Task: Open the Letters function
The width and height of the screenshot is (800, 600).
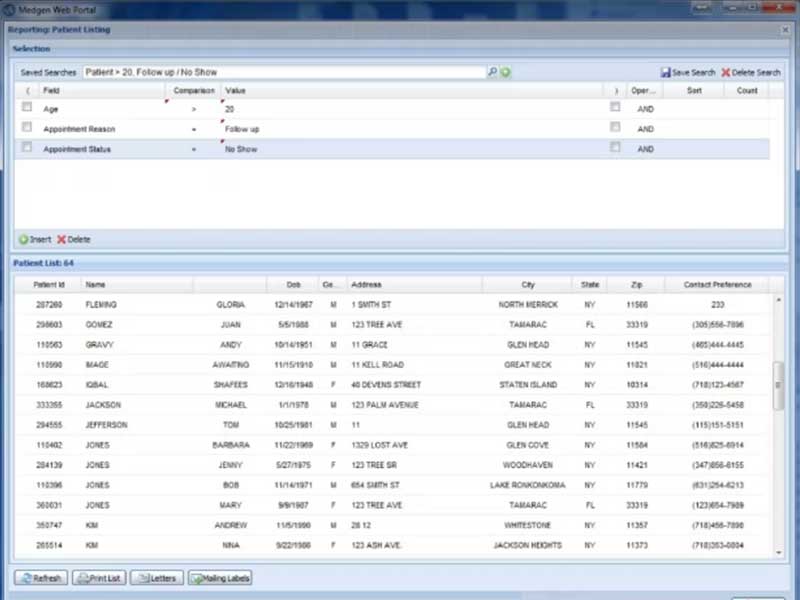Action: tap(157, 578)
